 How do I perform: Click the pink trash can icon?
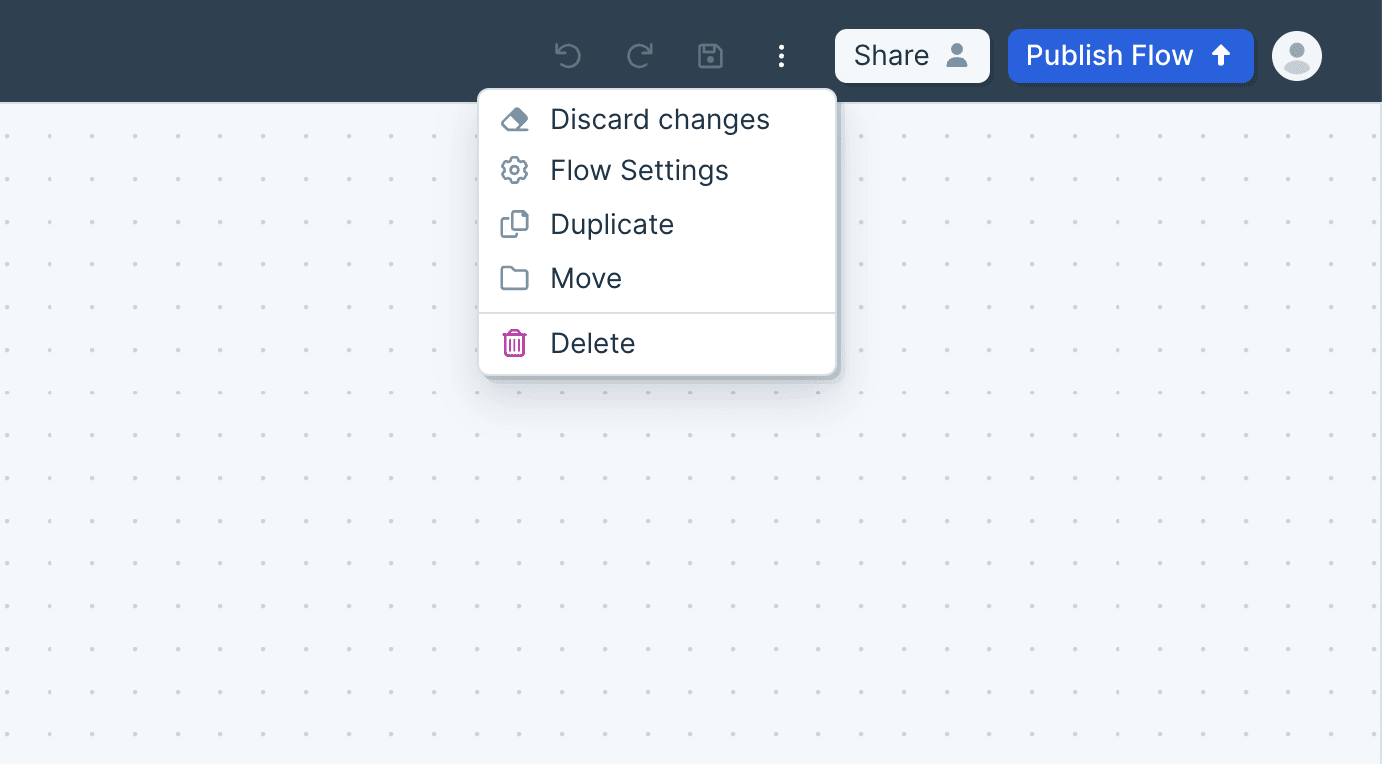pyautogui.click(x=514, y=344)
